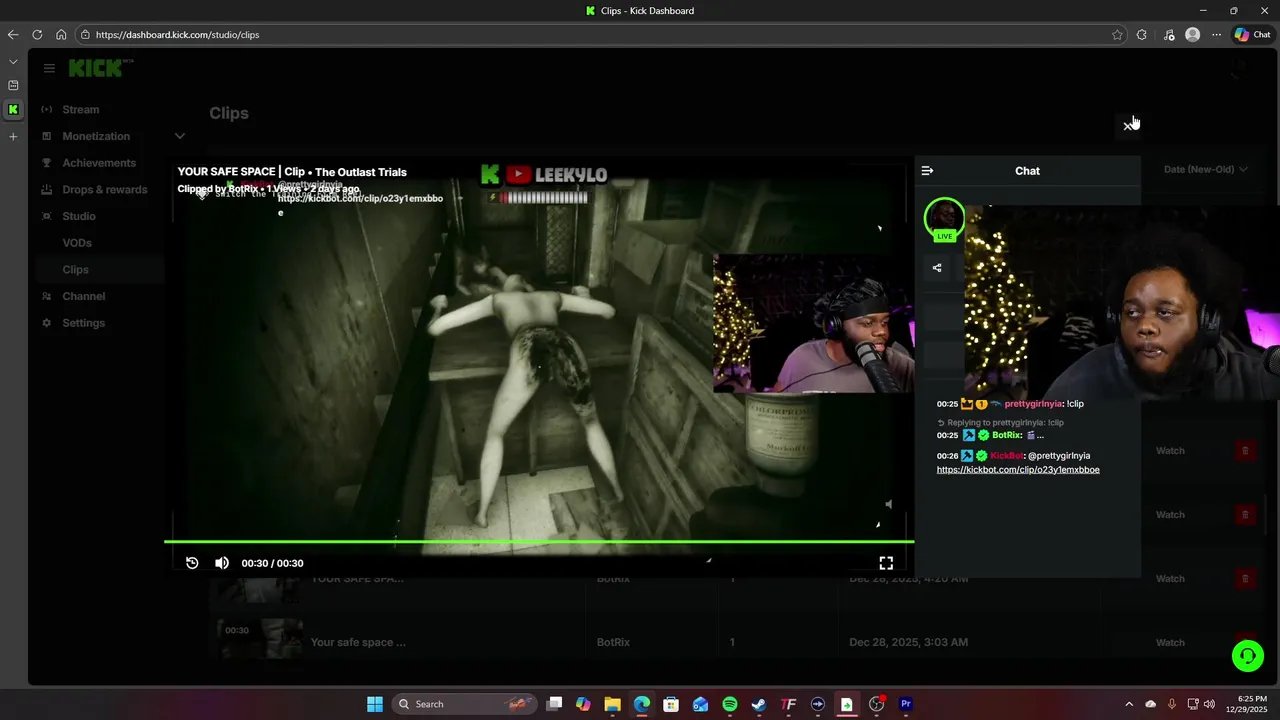
Task: Click the clip thumbnail marked 00:30
Action: click(259, 640)
